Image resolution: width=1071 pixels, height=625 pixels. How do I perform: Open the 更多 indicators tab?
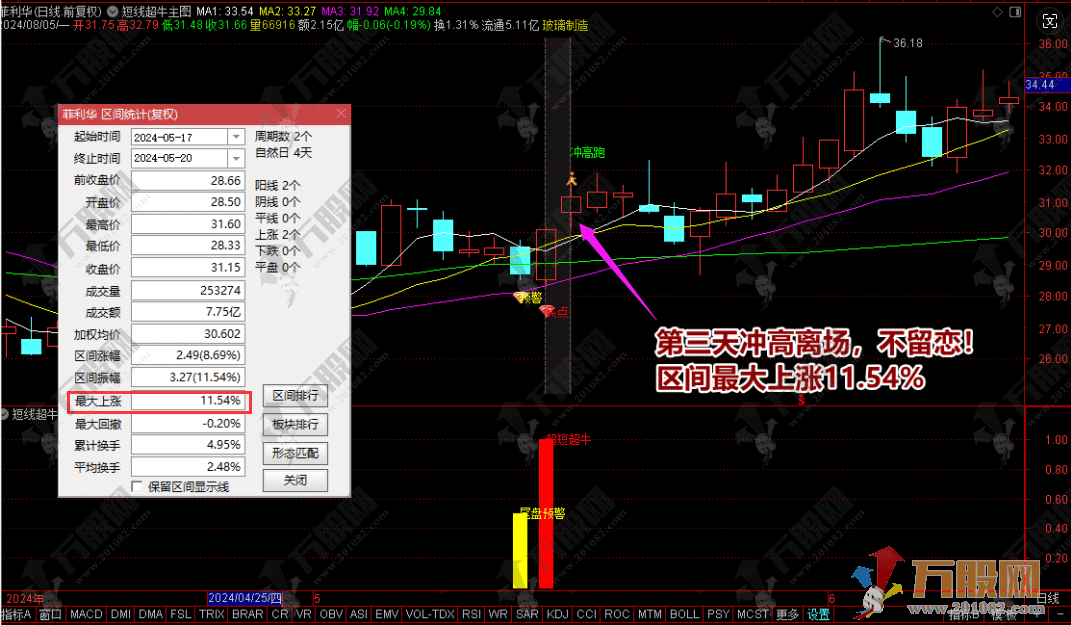pos(788,614)
